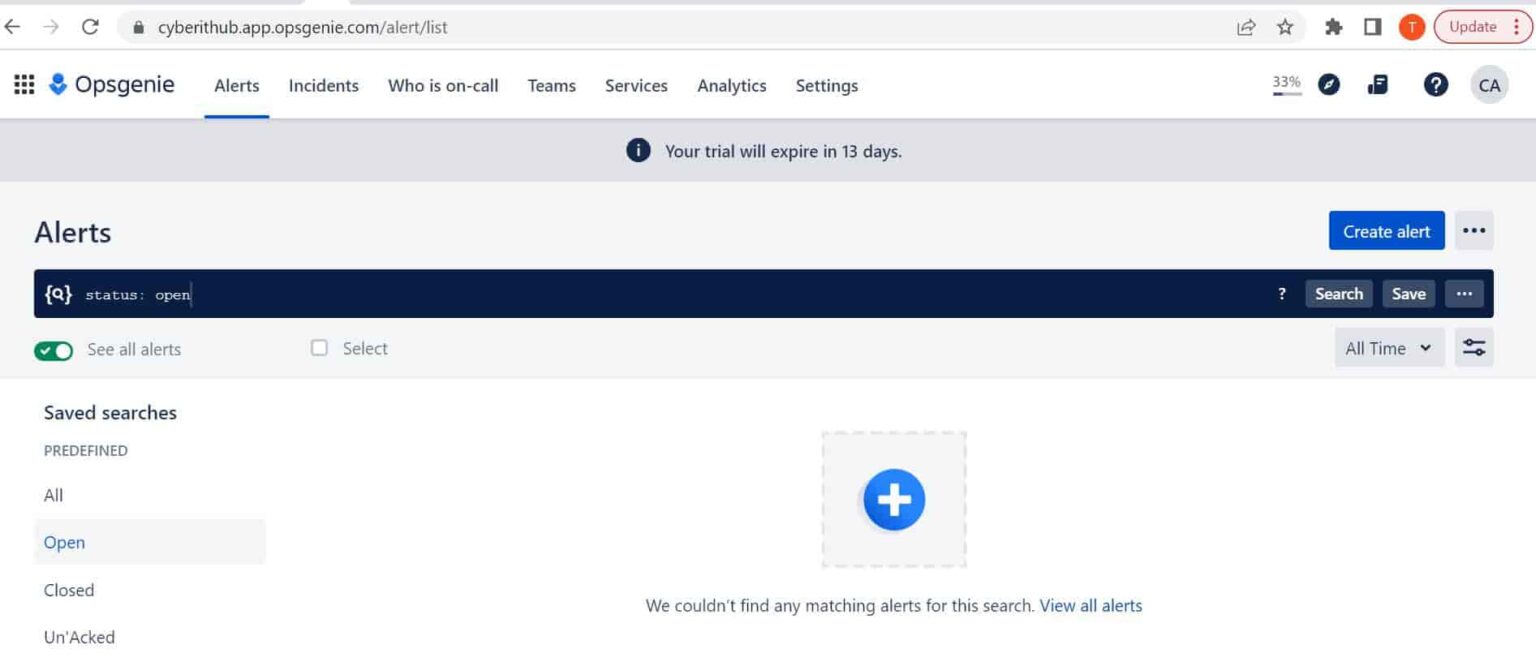Open the announcements feed icon
Screen dimensions: 1536x666
point(1377,84)
